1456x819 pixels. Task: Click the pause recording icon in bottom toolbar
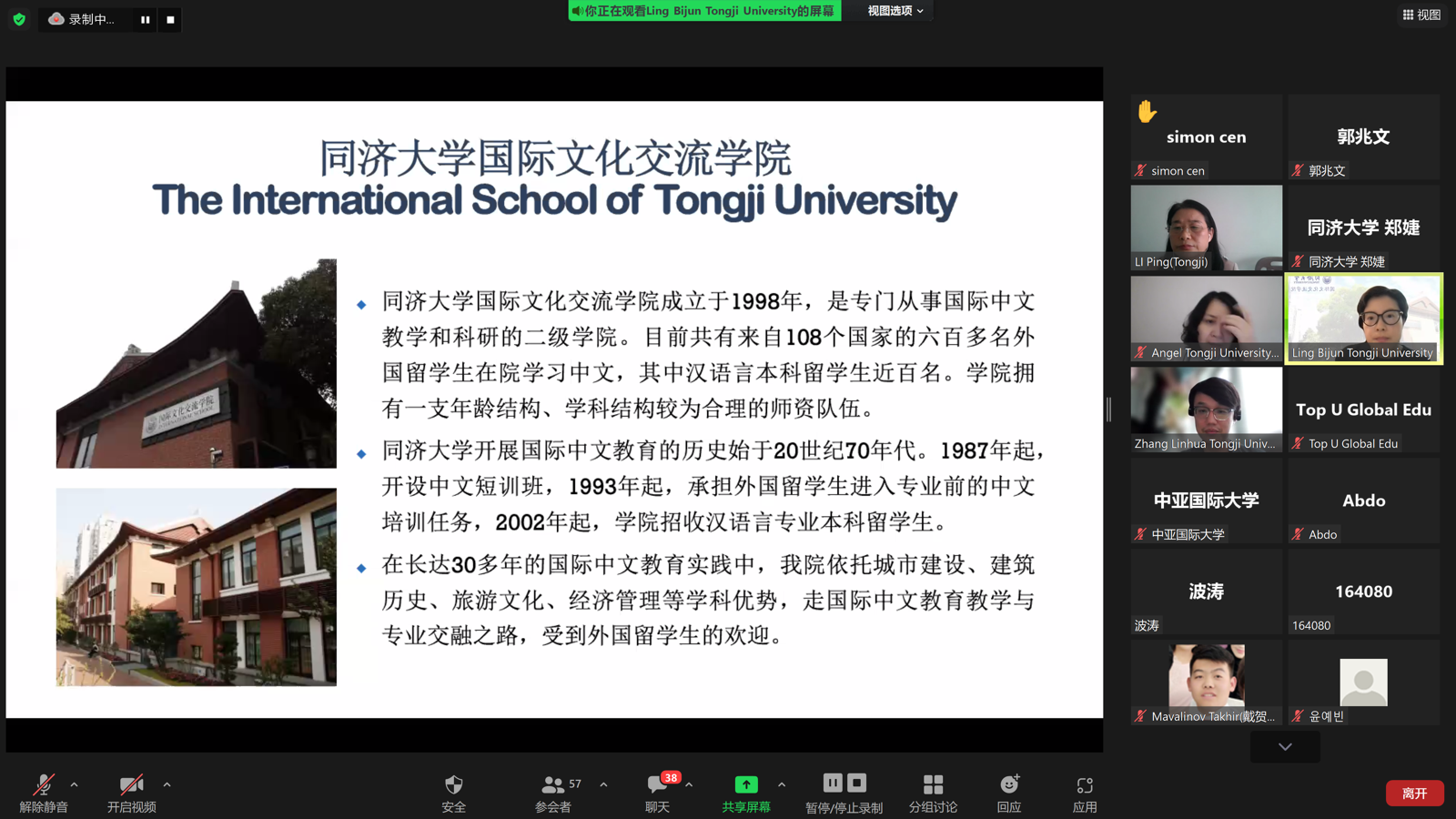pyautogui.click(x=833, y=783)
